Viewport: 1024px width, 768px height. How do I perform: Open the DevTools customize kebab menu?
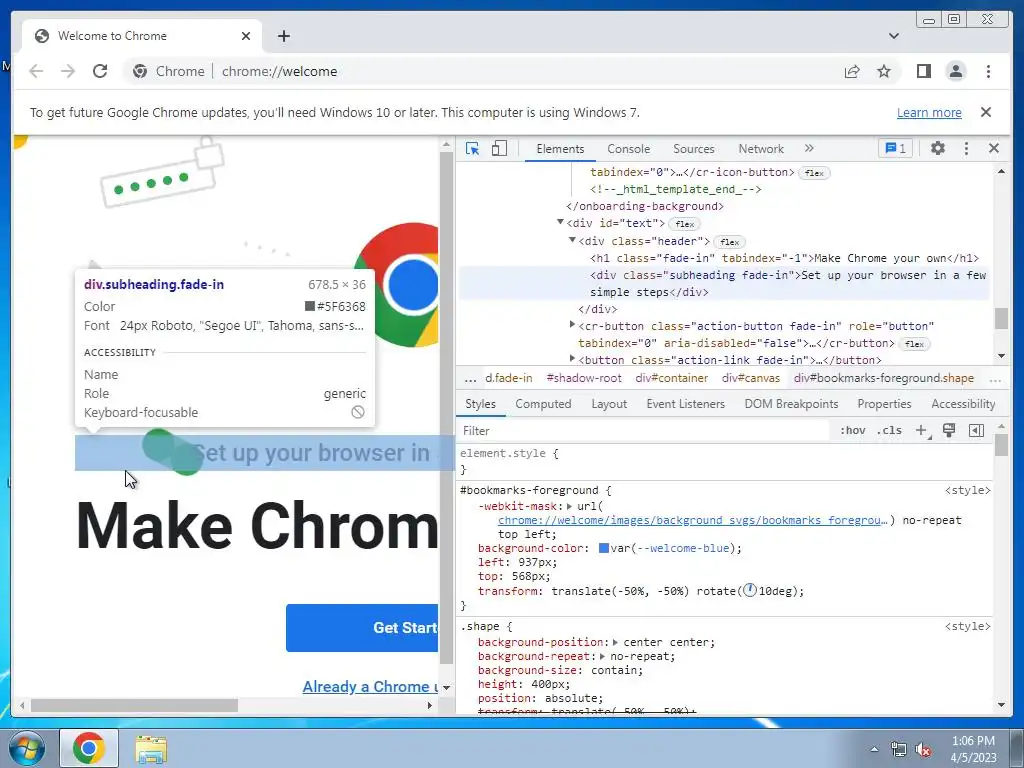coord(967,149)
